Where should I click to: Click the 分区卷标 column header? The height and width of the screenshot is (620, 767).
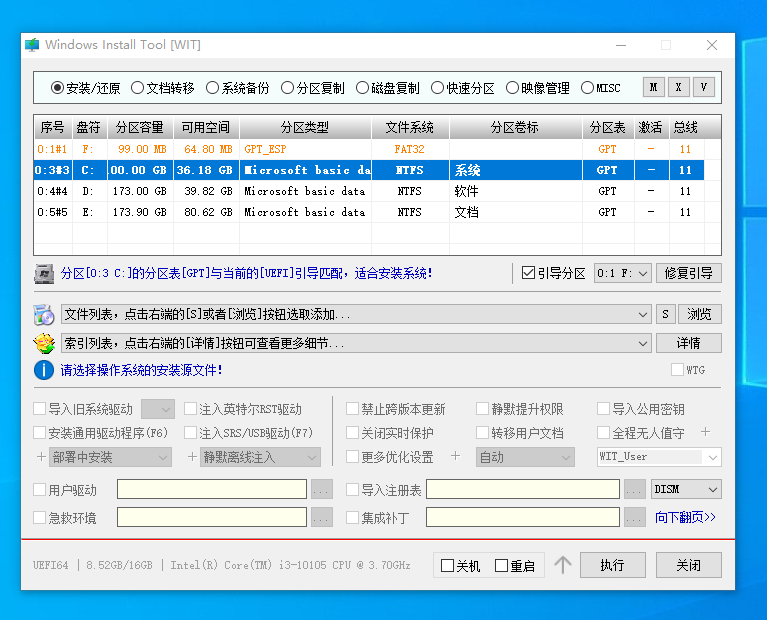pos(515,128)
